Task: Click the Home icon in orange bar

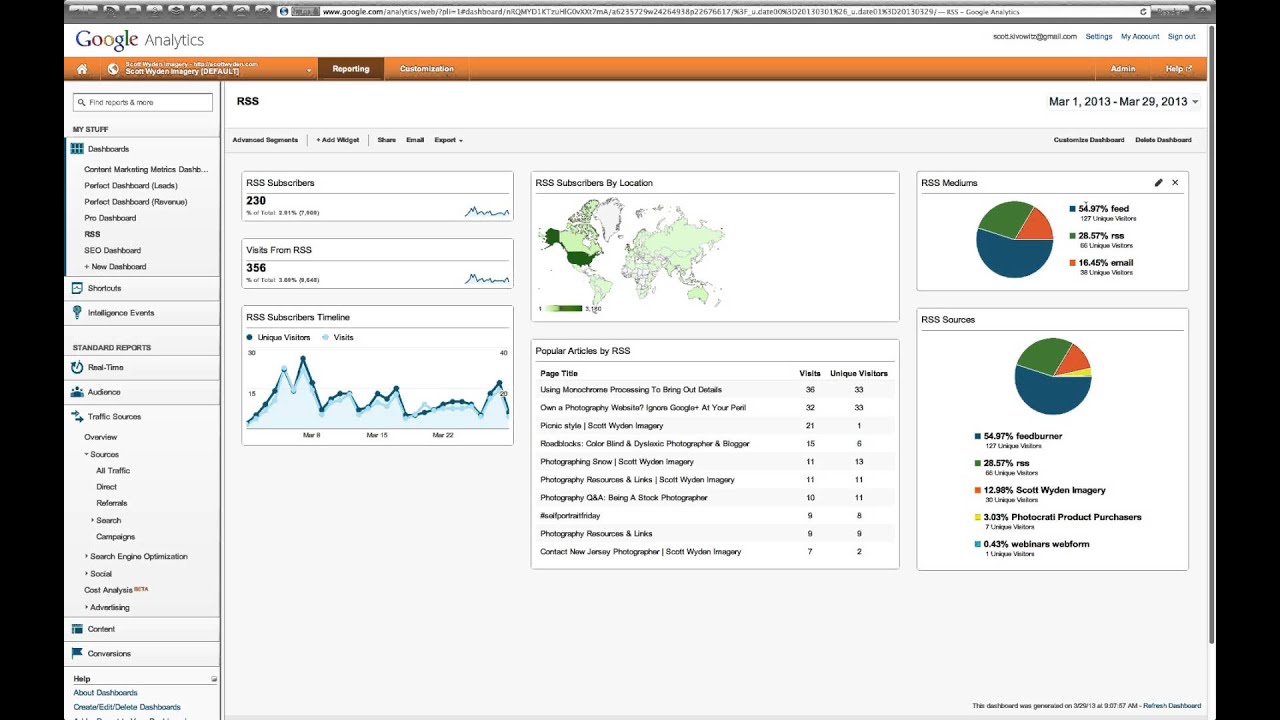Action: tap(82, 69)
